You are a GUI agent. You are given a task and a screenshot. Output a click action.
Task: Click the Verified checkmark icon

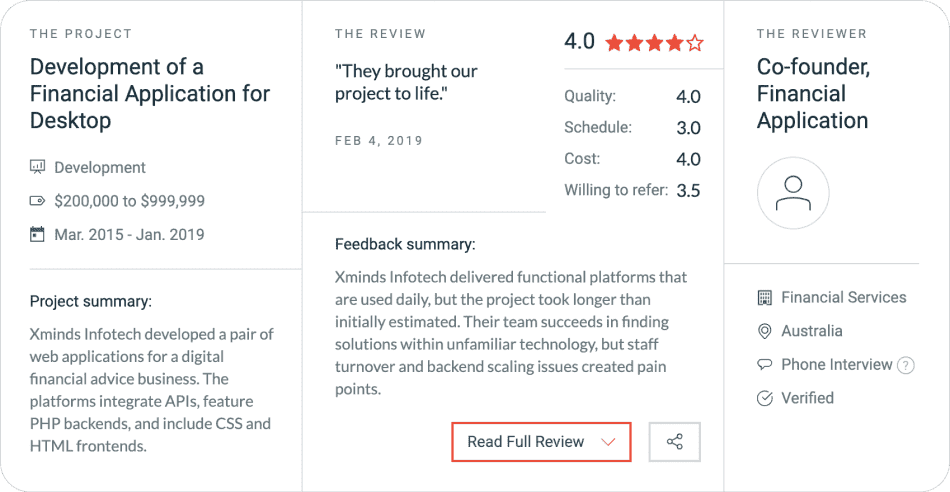click(x=765, y=398)
